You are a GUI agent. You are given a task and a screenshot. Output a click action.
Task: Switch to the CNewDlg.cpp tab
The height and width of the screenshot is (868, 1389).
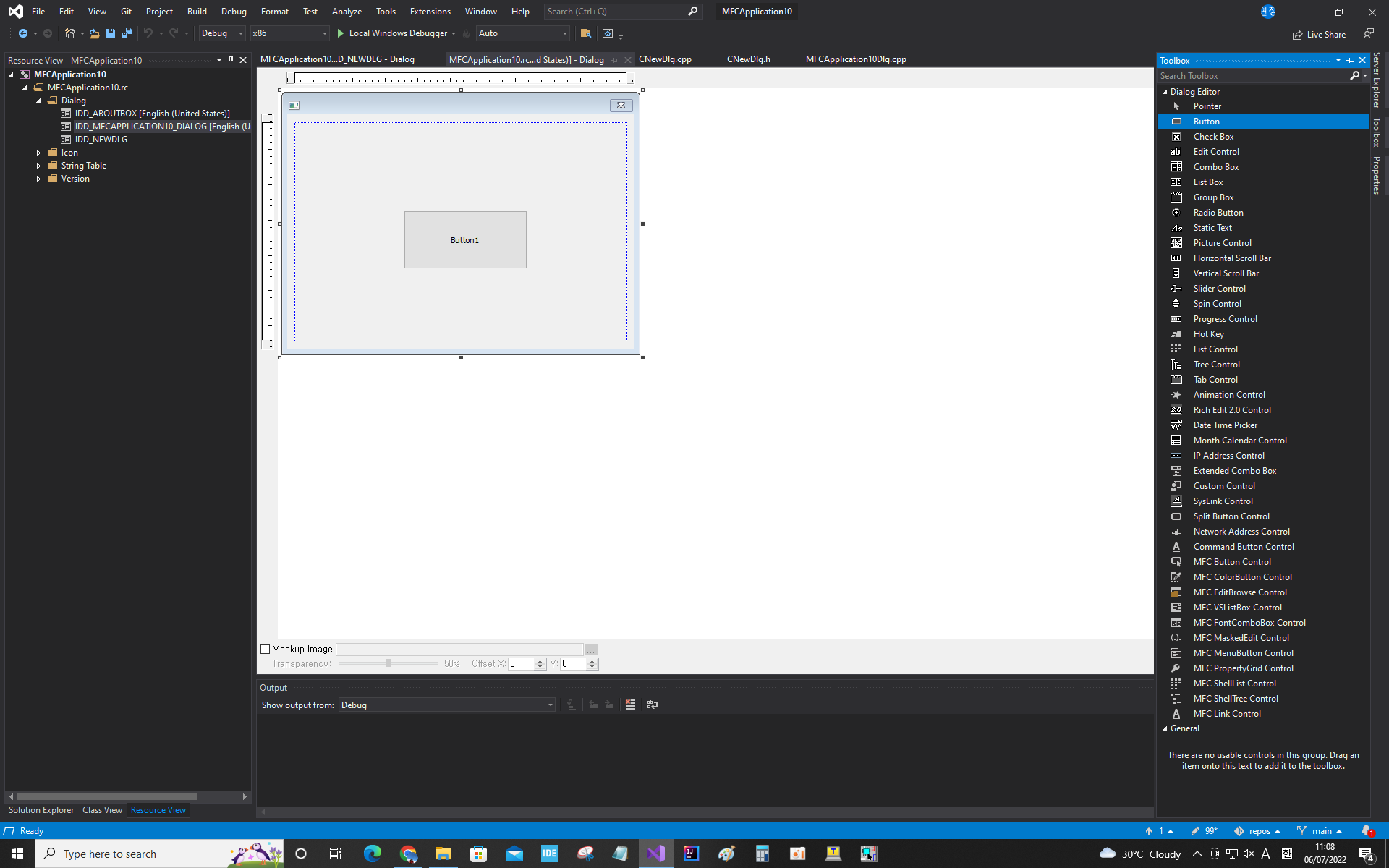(665, 59)
